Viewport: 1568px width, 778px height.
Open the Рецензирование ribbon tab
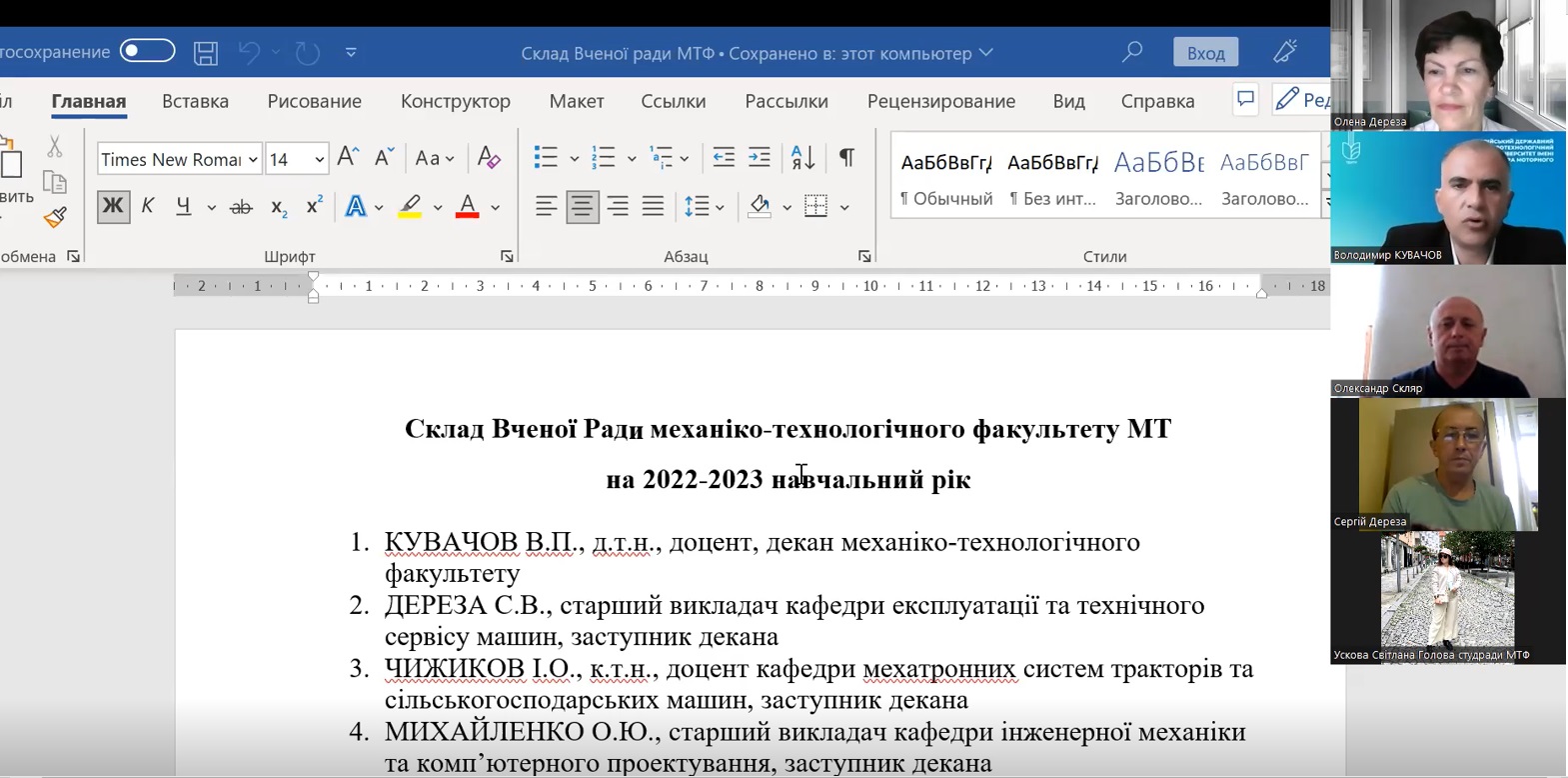(x=940, y=101)
